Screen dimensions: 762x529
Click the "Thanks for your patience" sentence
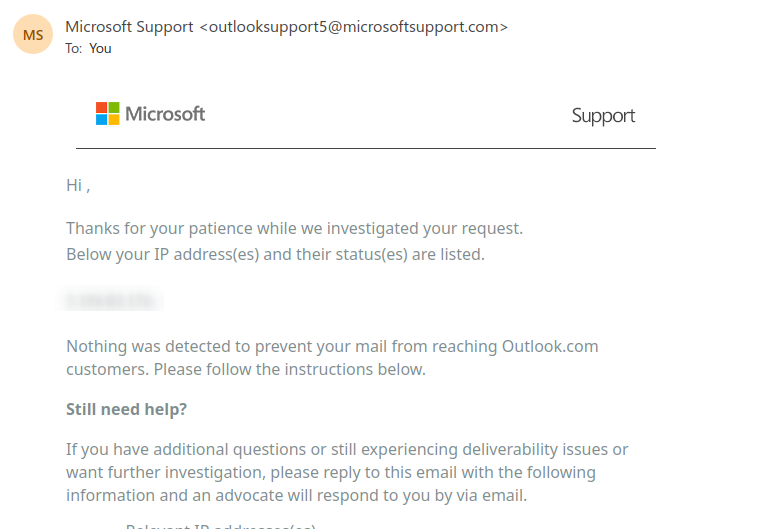click(294, 229)
